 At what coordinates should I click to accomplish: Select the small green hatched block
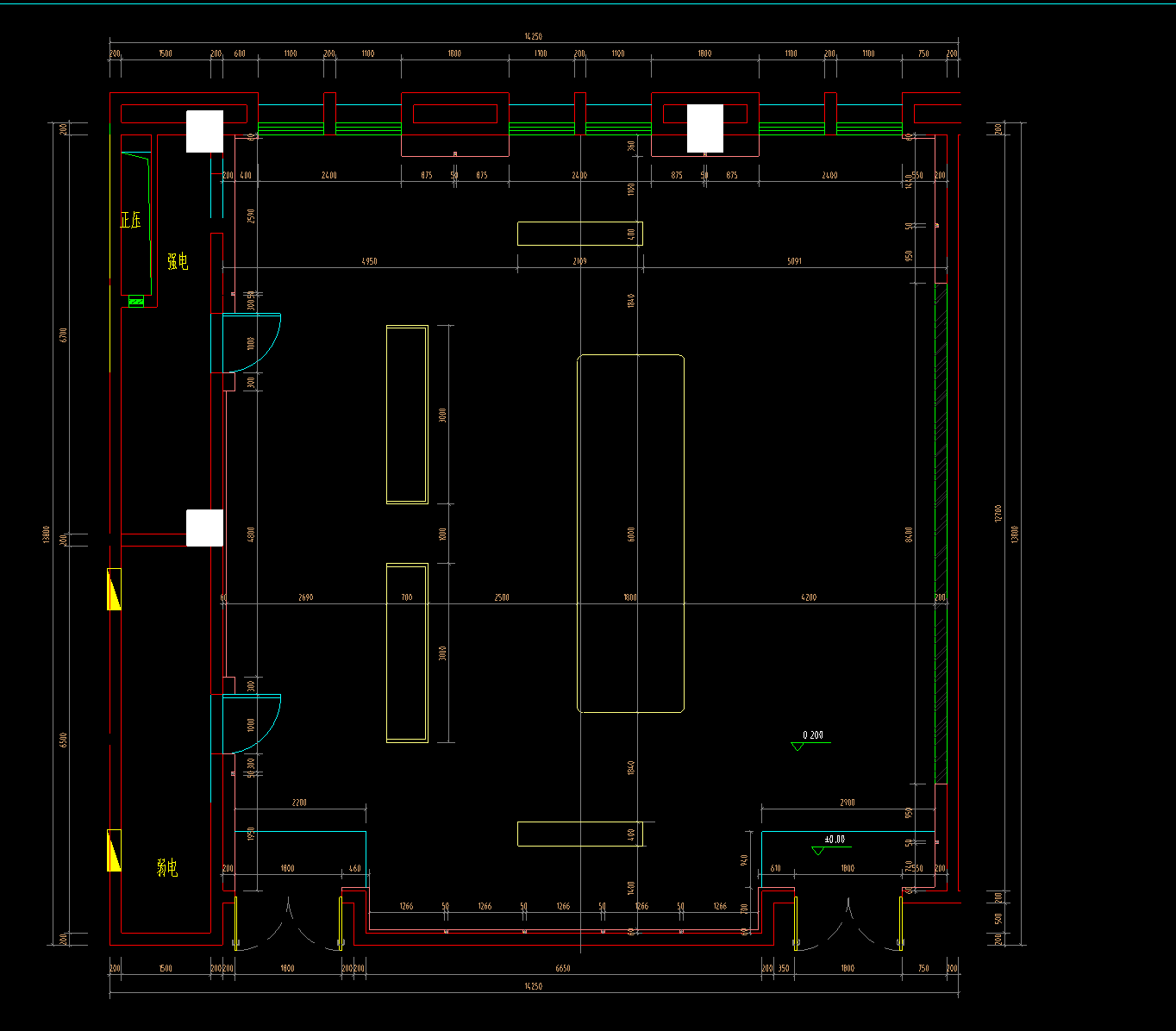click(x=136, y=301)
